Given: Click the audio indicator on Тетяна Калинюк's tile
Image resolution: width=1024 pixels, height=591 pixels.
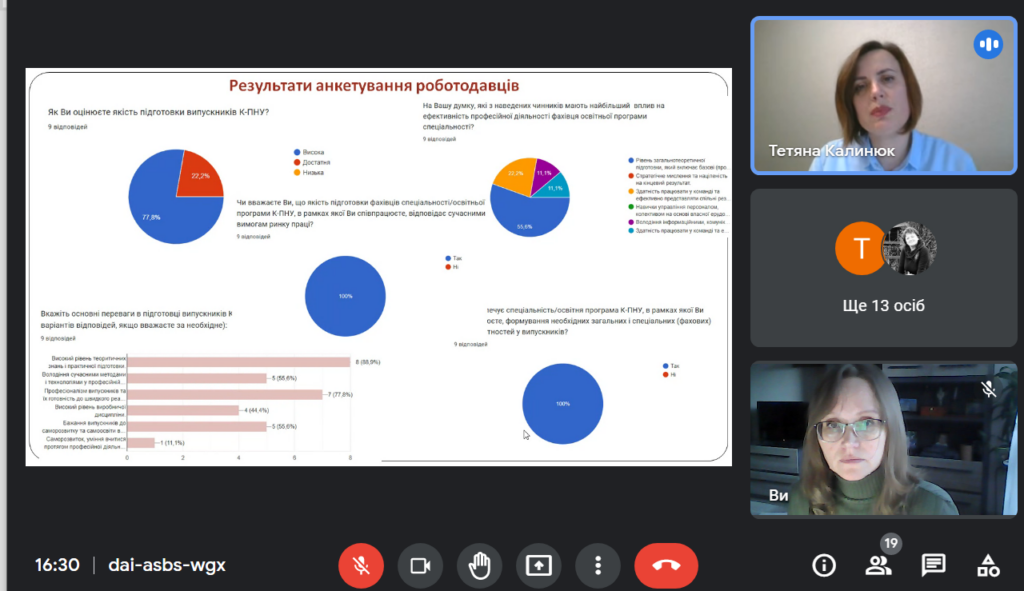Looking at the screenshot, I should coord(988,44).
